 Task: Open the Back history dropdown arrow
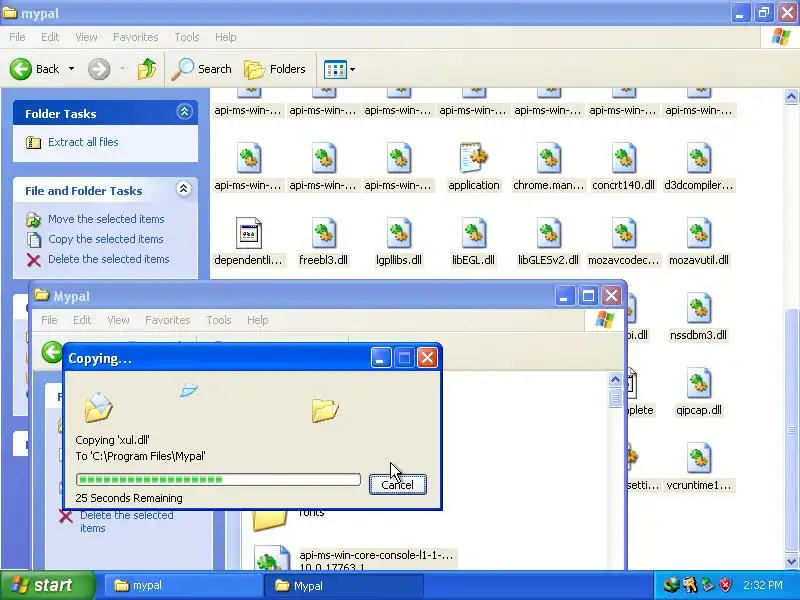click(x=71, y=69)
